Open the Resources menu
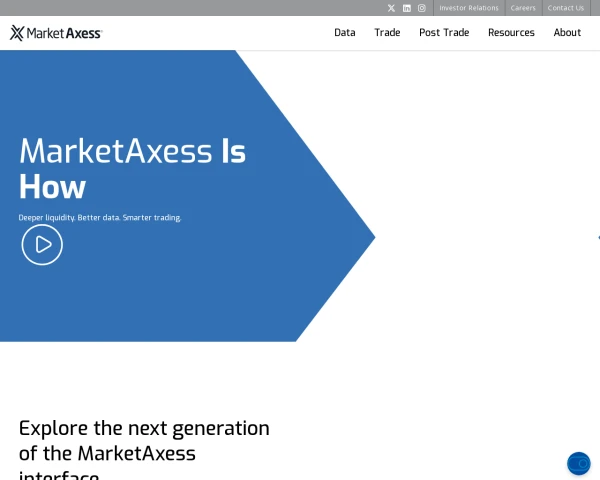 pos(511,33)
